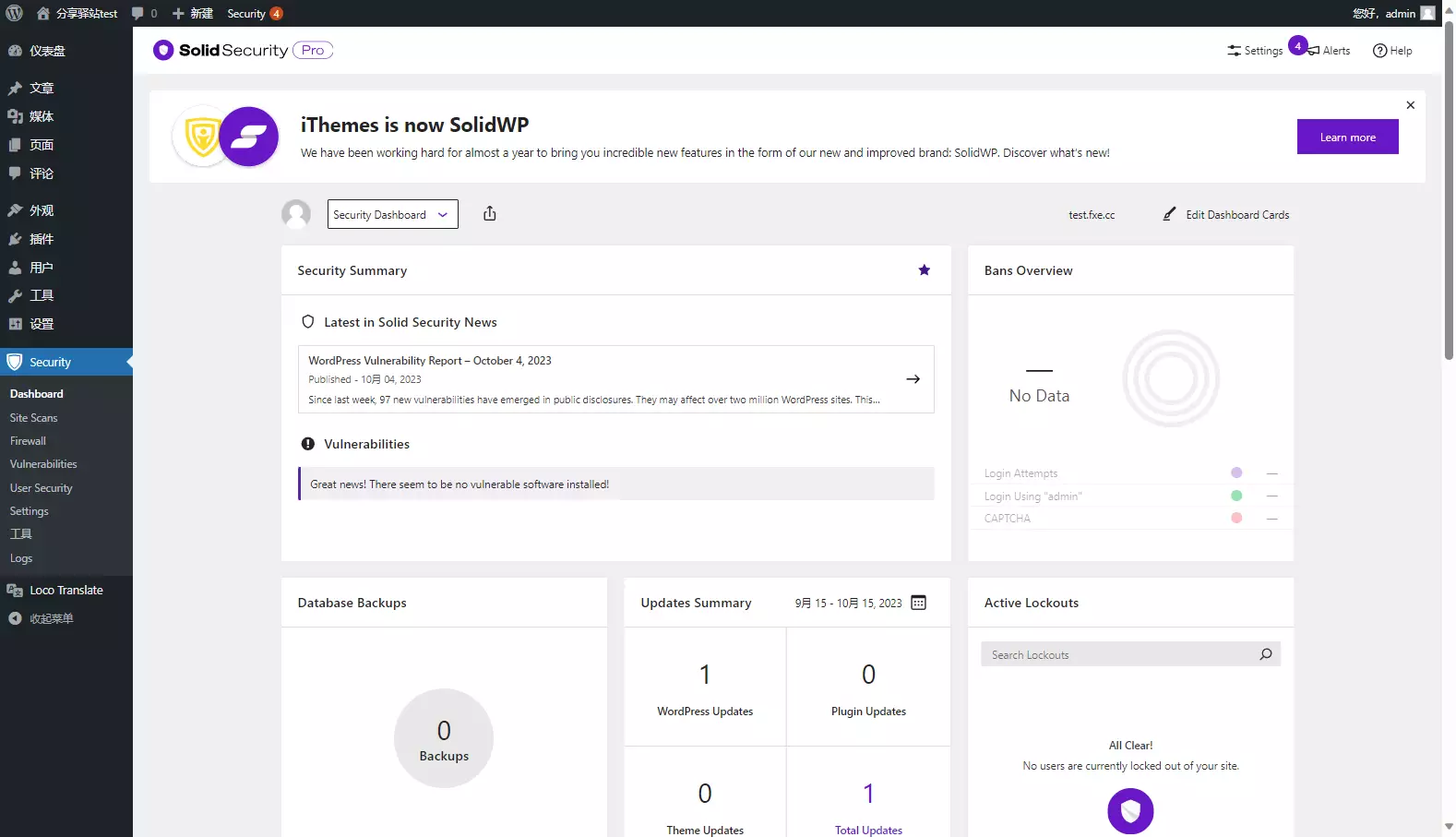Open the WordPress Vulnerability Report news item
The height and width of the screenshot is (837, 1456).
(616, 379)
